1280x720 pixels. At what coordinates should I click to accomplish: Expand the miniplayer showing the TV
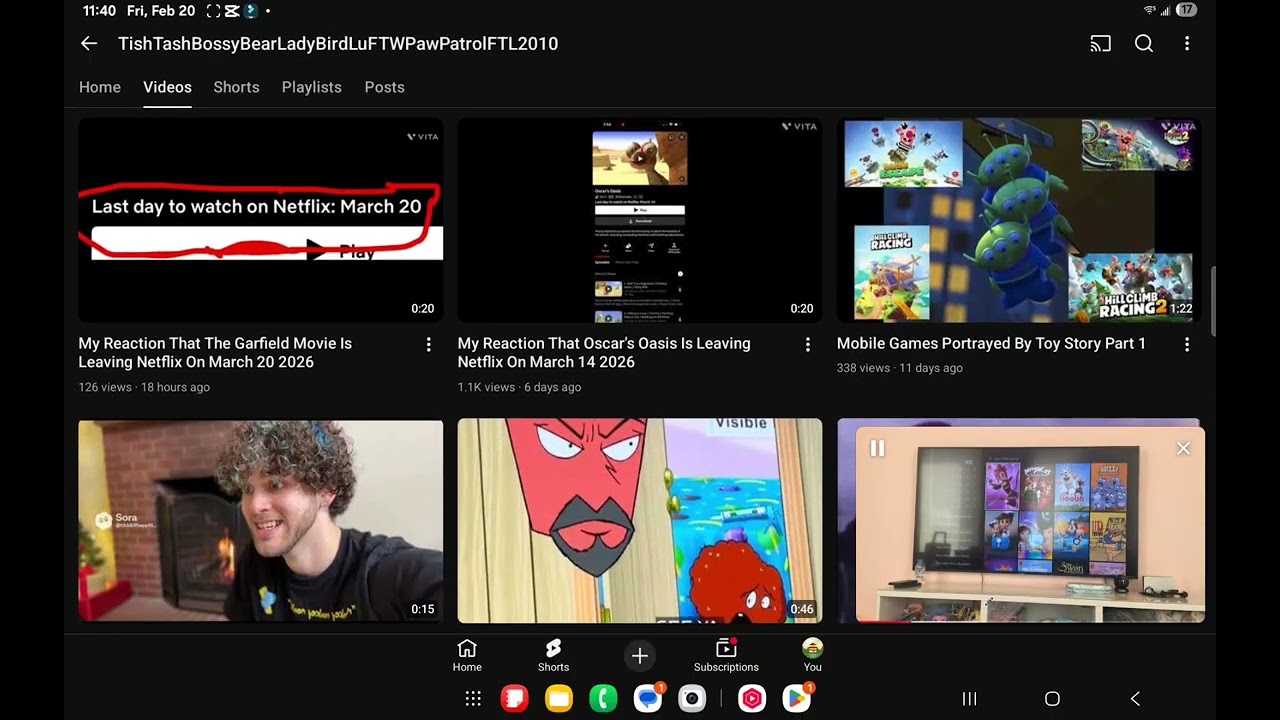pyautogui.click(x=1030, y=525)
